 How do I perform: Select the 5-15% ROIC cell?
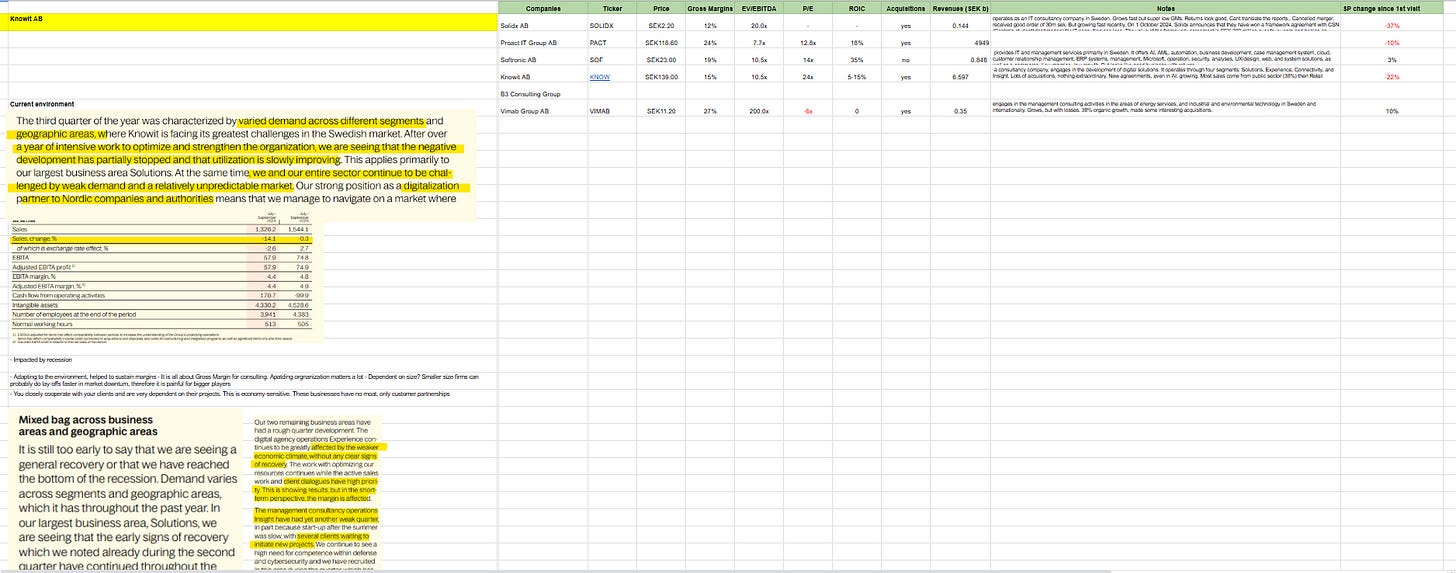coord(857,76)
